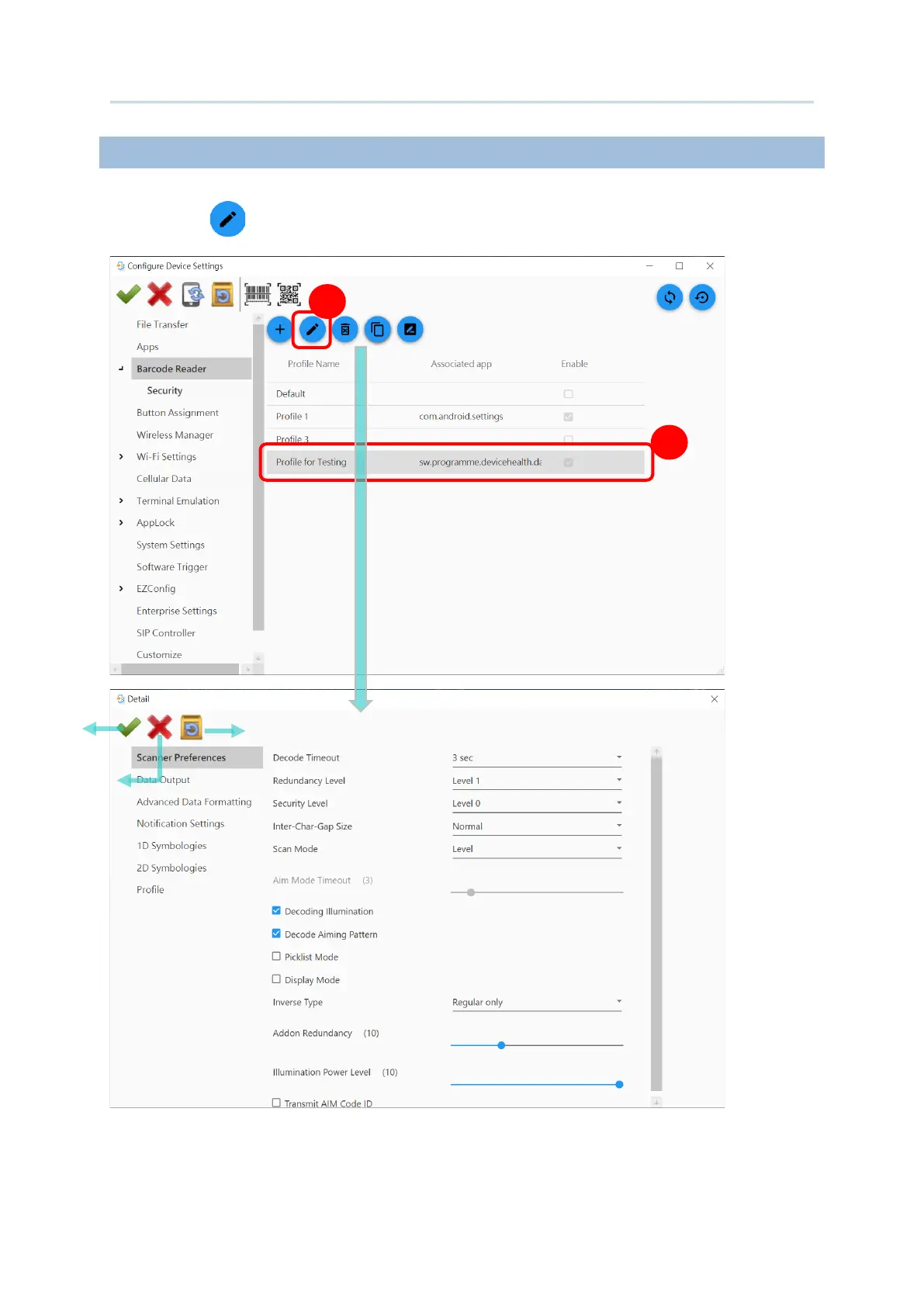Open the Redundancy Level dropdown

click(537, 781)
